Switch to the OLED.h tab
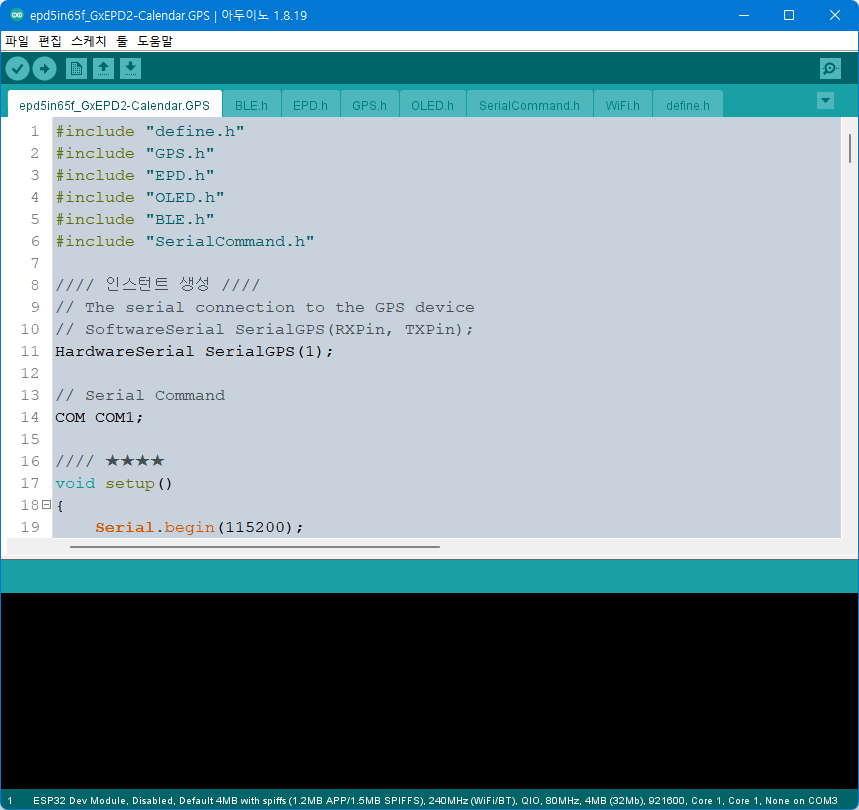 tap(433, 105)
